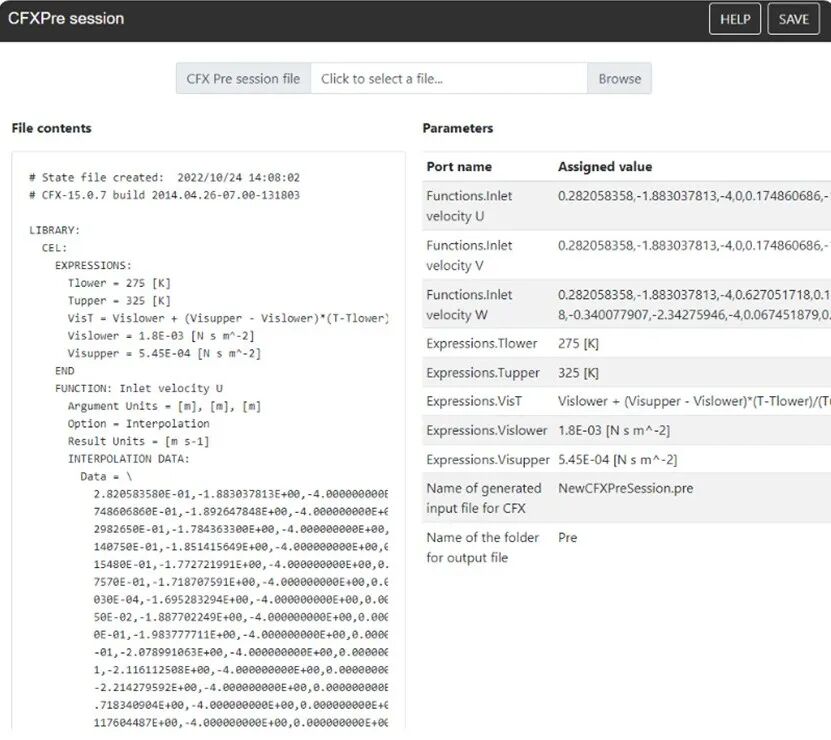Select 'Functions.Inlet velocity W' port name

(x=469, y=305)
